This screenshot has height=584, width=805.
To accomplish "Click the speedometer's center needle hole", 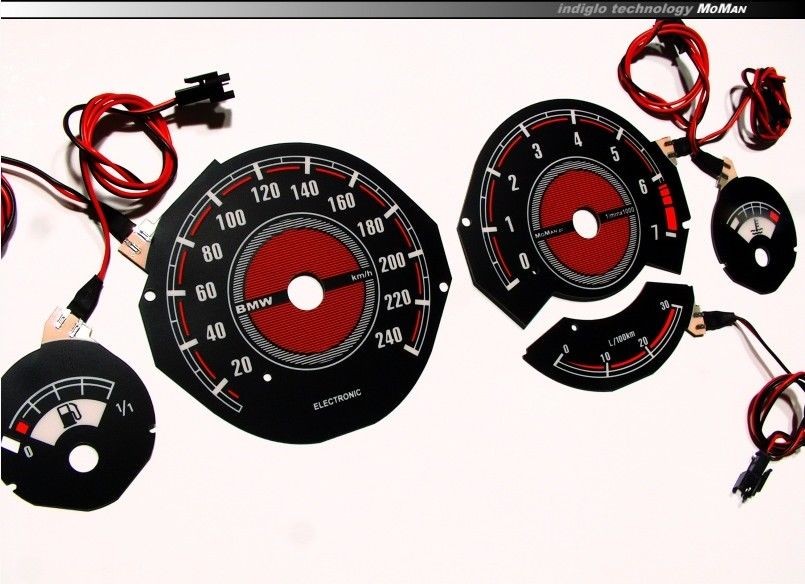I will [305, 294].
